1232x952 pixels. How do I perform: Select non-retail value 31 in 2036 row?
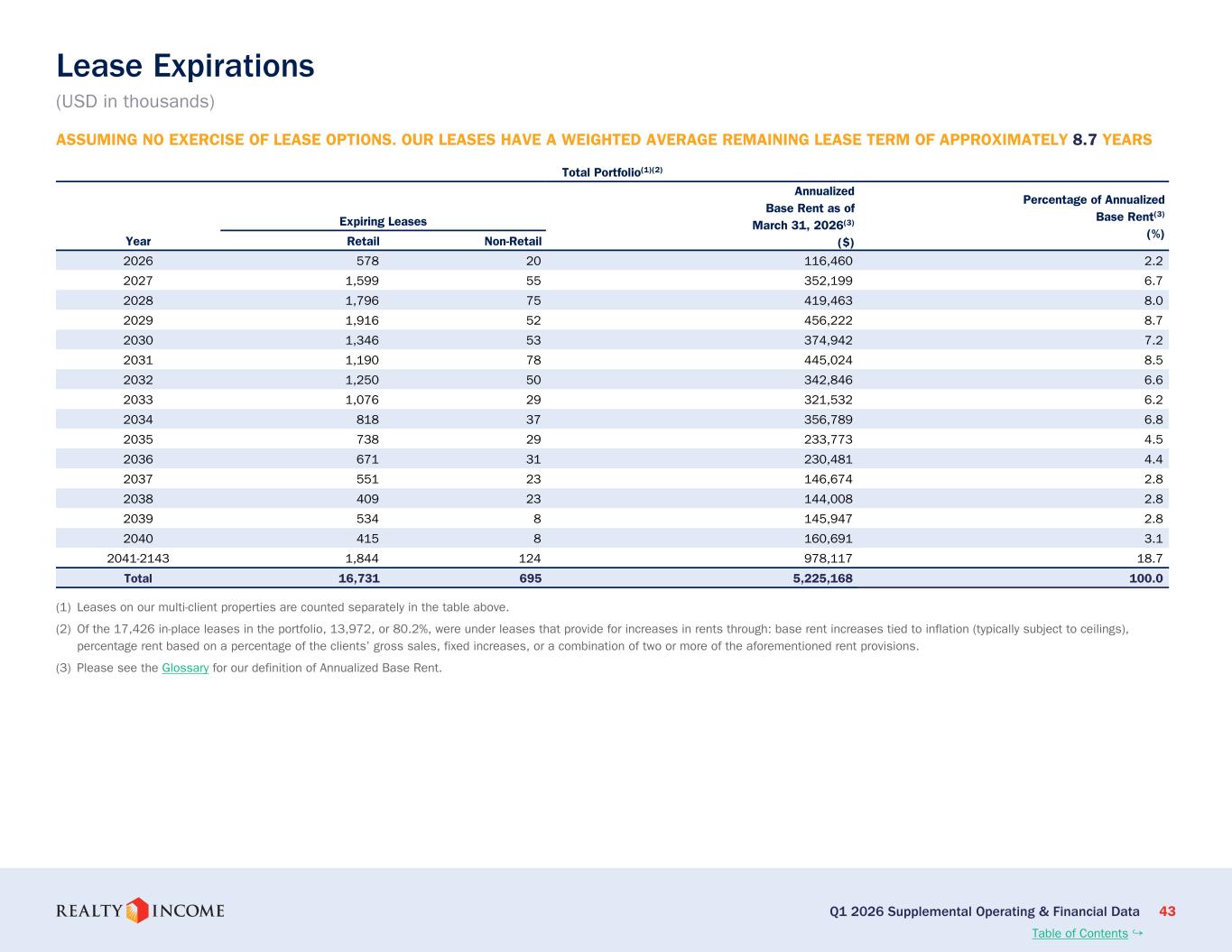click(533, 459)
